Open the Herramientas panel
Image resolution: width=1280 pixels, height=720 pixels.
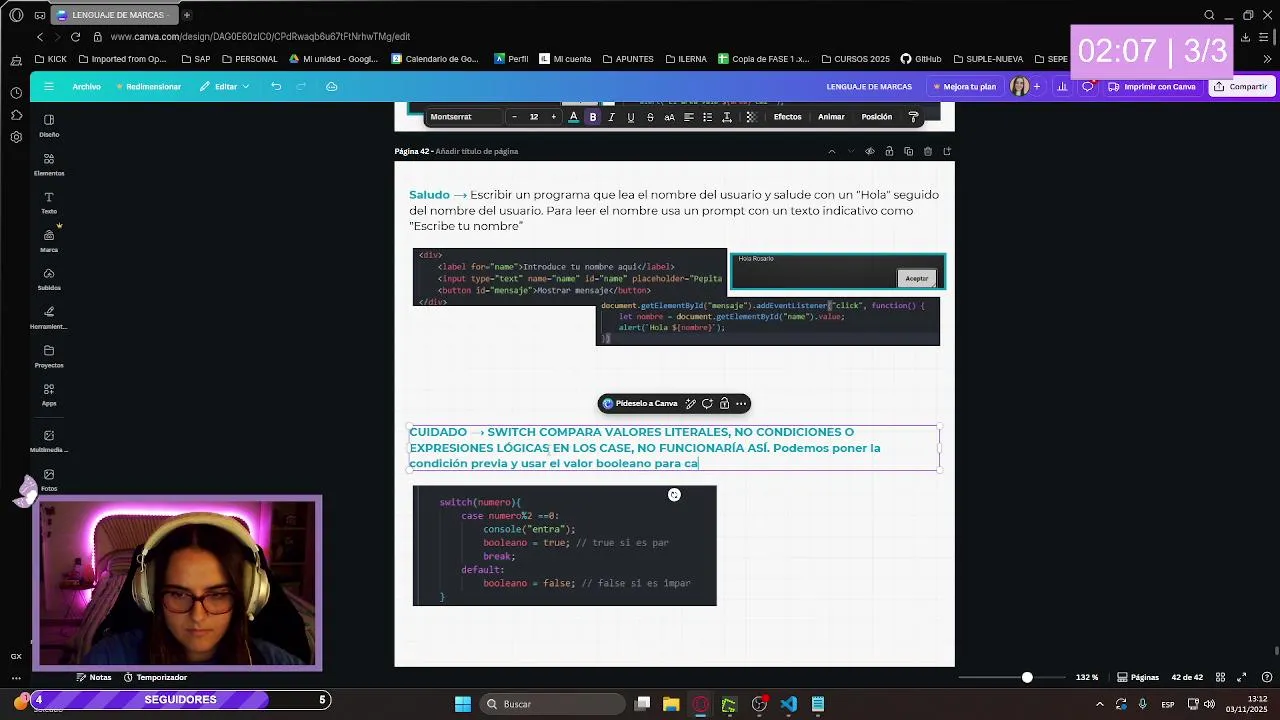[x=49, y=318]
